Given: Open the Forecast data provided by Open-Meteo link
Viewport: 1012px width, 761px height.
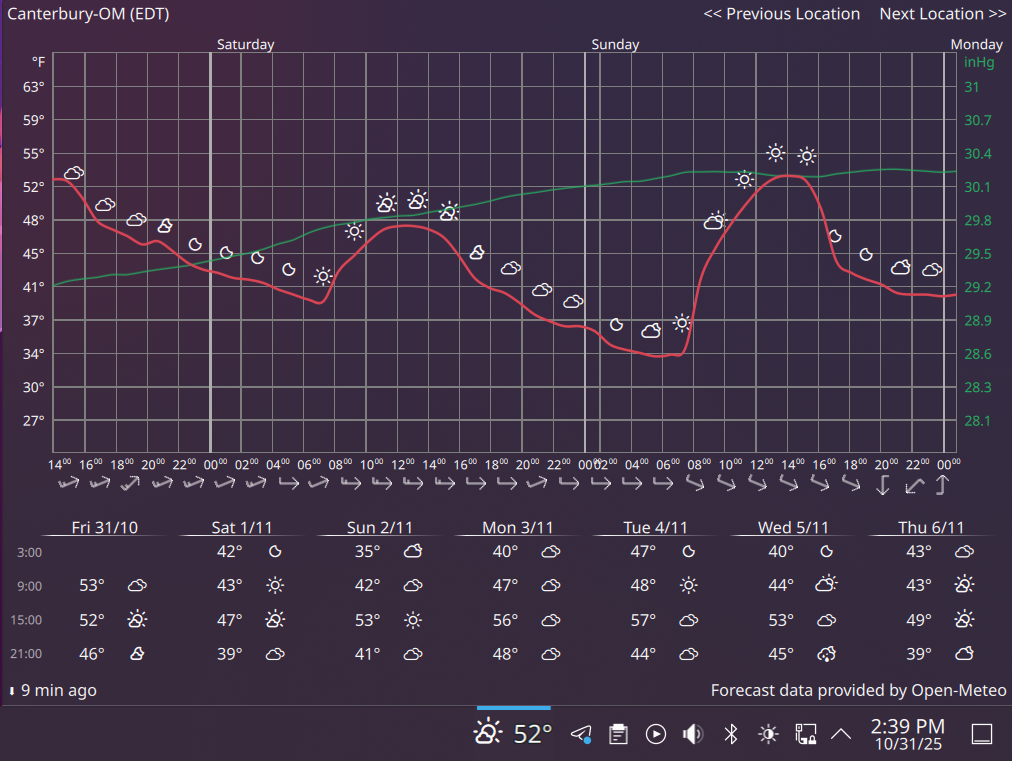Looking at the screenshot, I should click(858, 690).
